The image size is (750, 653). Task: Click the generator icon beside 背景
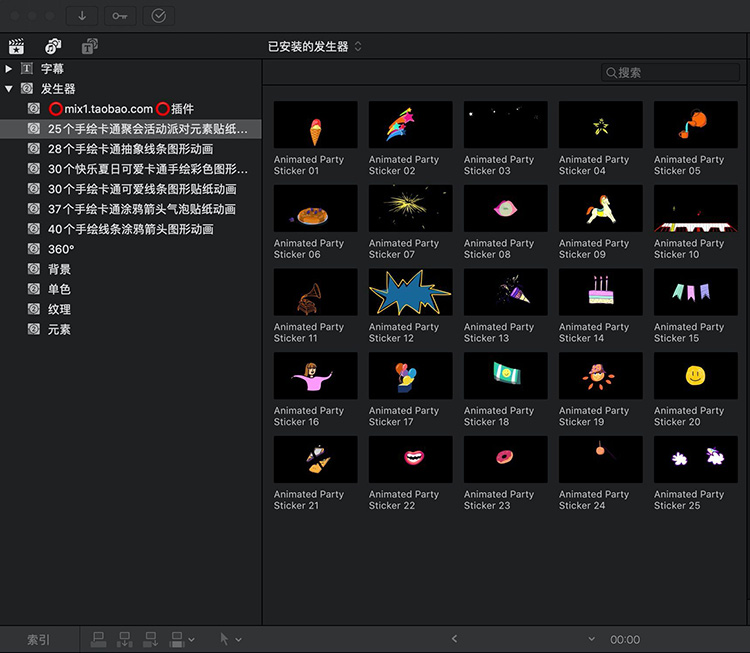tap(33, 269)
